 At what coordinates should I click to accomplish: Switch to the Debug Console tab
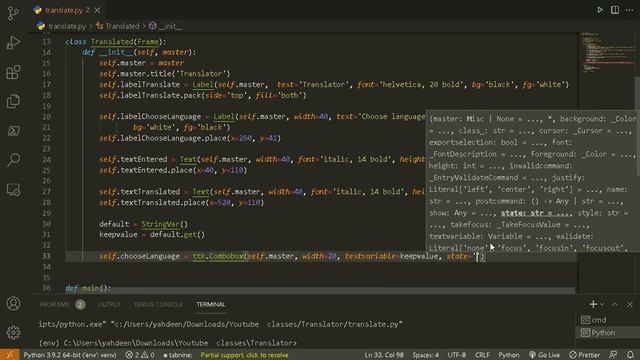(x=158, y=304)
